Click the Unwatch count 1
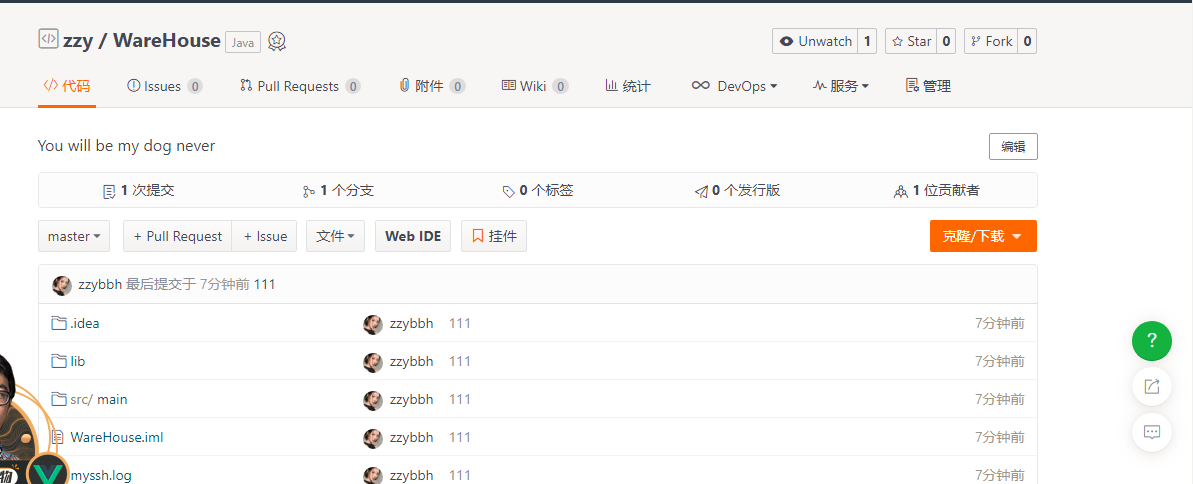The width and height of the screenshot is (1193, 484). click(x=867, y=41)
